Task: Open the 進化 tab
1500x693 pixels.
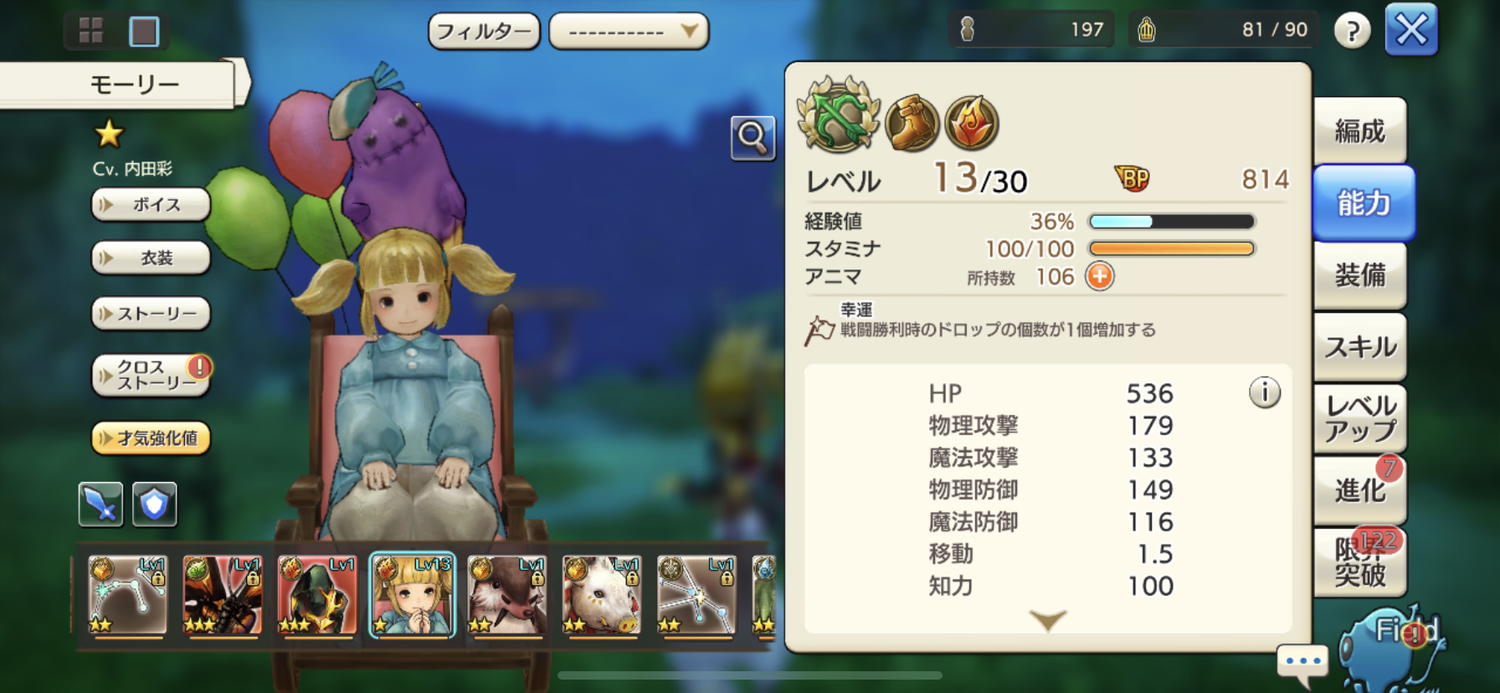Action: [1360, 490]
